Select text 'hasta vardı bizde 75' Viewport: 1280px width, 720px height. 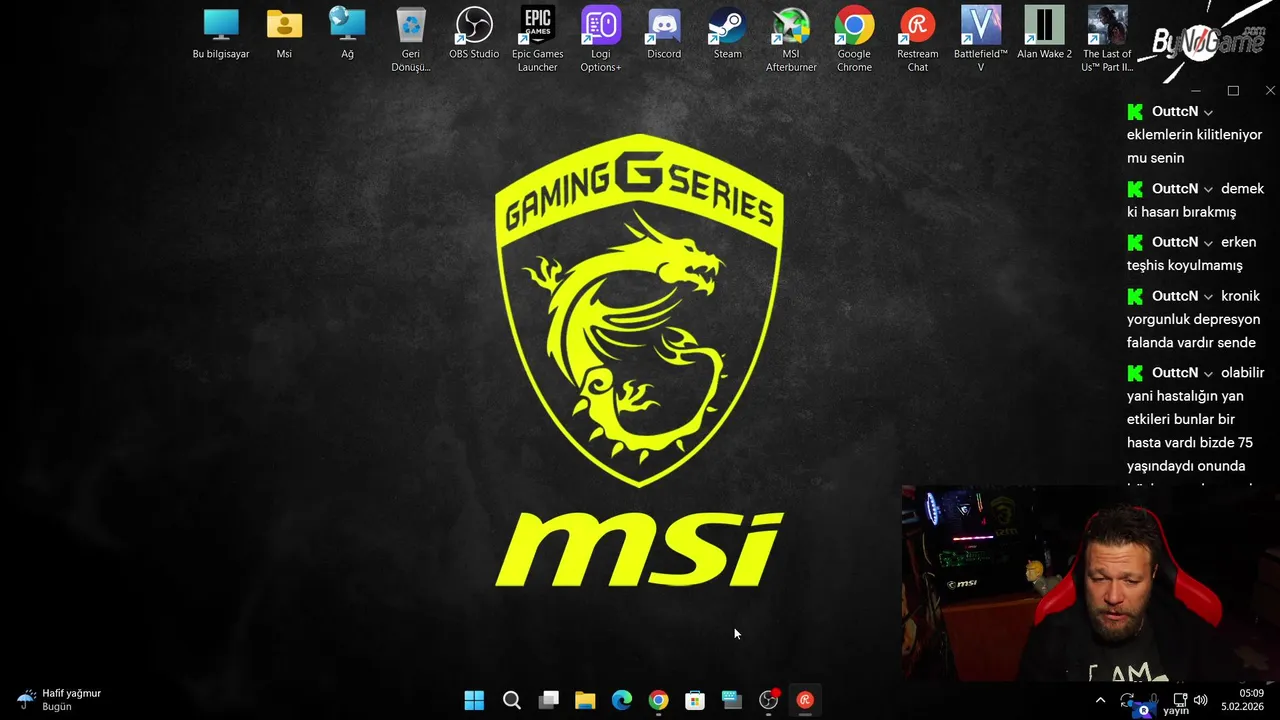point(1190,442)
